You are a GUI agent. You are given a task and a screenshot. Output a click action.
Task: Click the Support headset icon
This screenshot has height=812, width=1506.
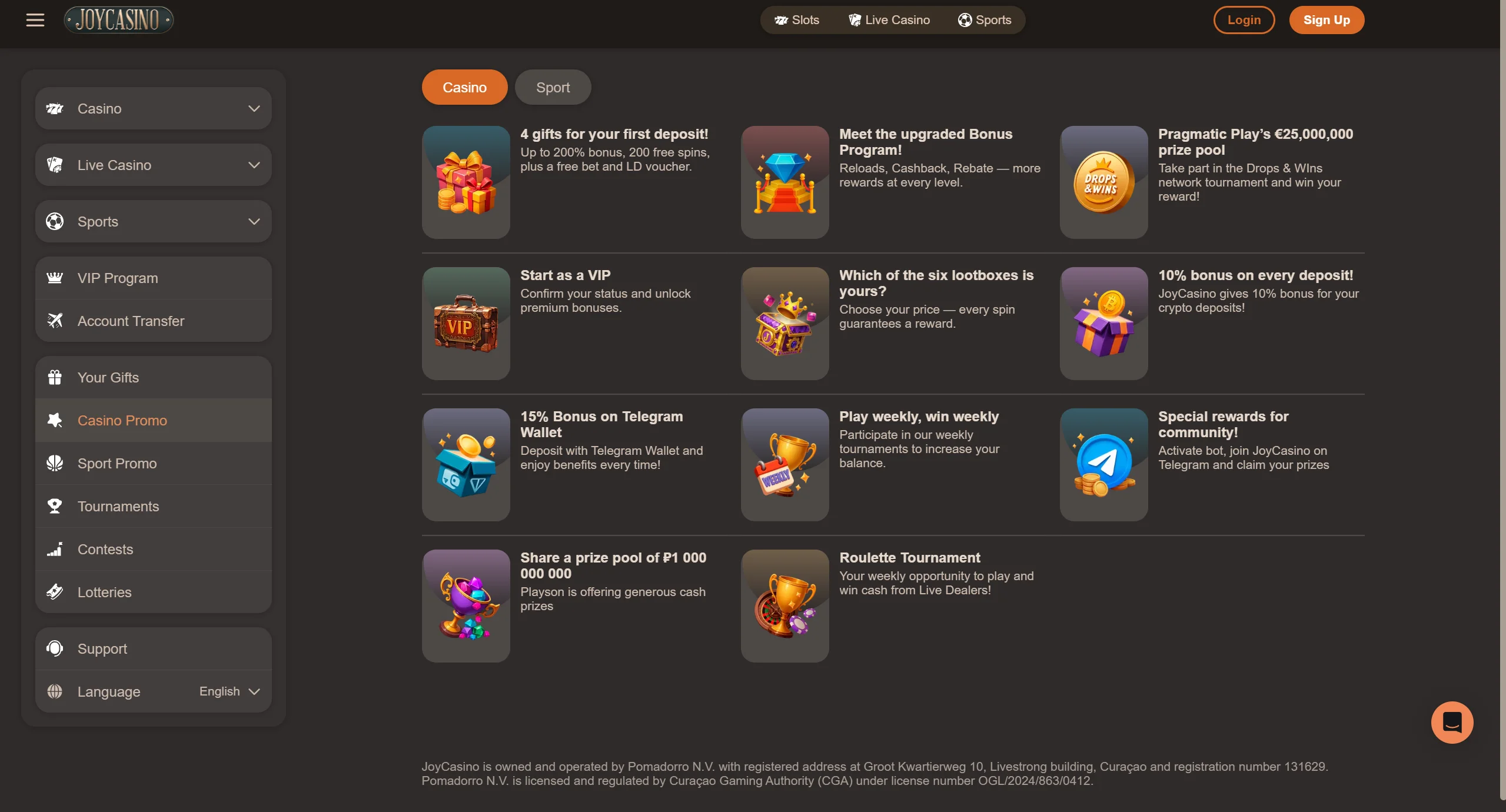point(55,648)
